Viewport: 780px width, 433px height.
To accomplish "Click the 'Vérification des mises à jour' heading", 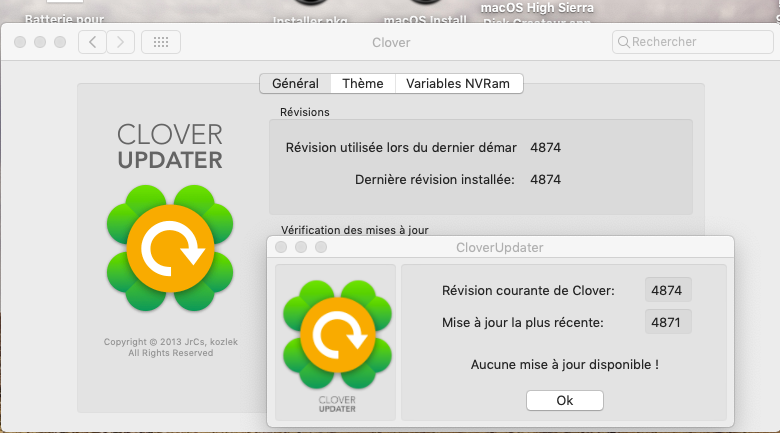I will coord(355,230).
